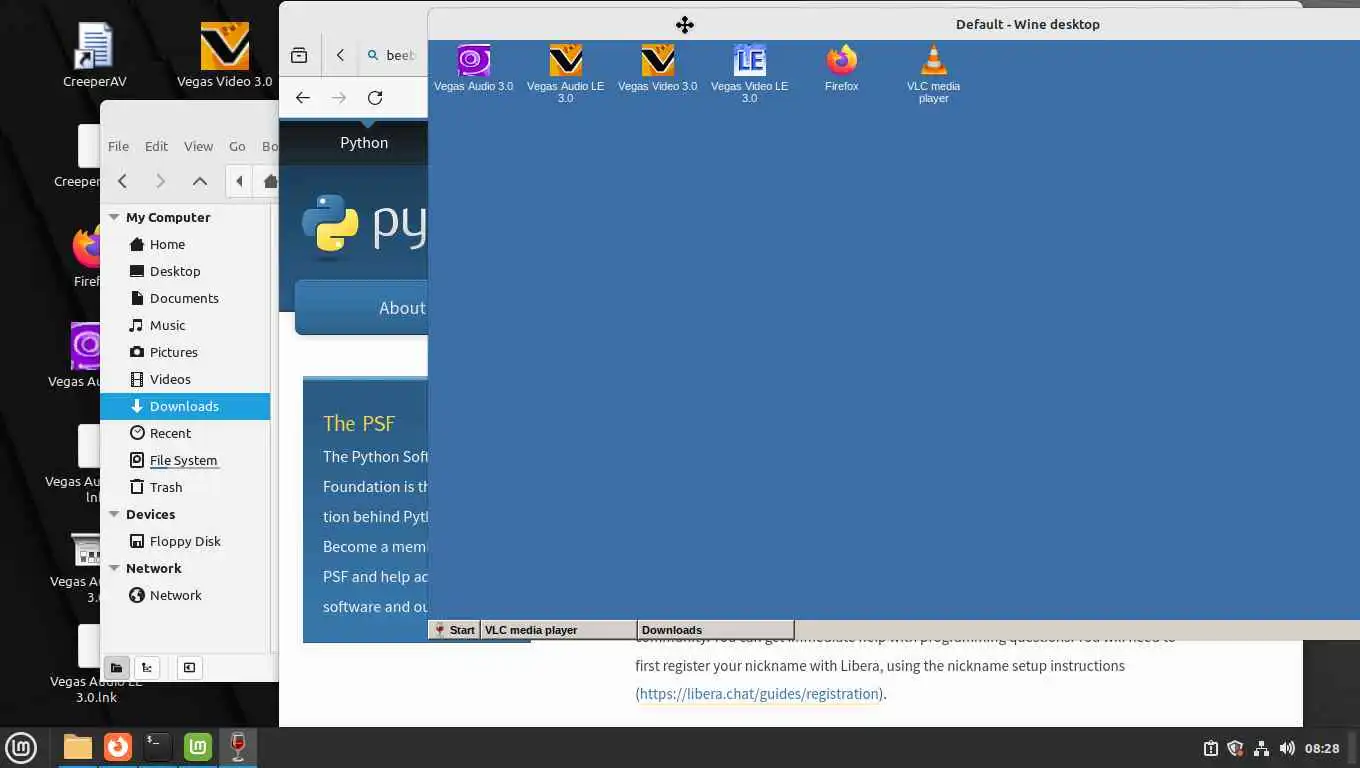Go forward in the file manager
1360x768 pixels.
click(x=160, y=181)
